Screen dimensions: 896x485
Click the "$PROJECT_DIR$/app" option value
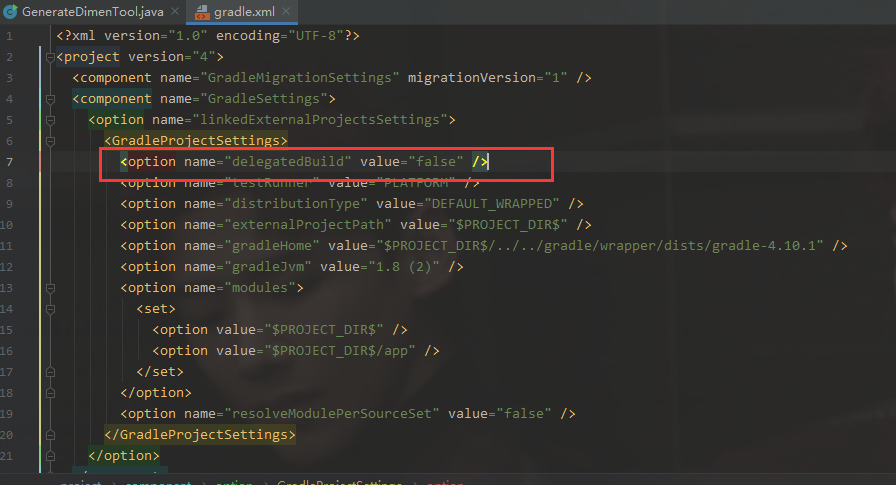[x=340, y=351]
